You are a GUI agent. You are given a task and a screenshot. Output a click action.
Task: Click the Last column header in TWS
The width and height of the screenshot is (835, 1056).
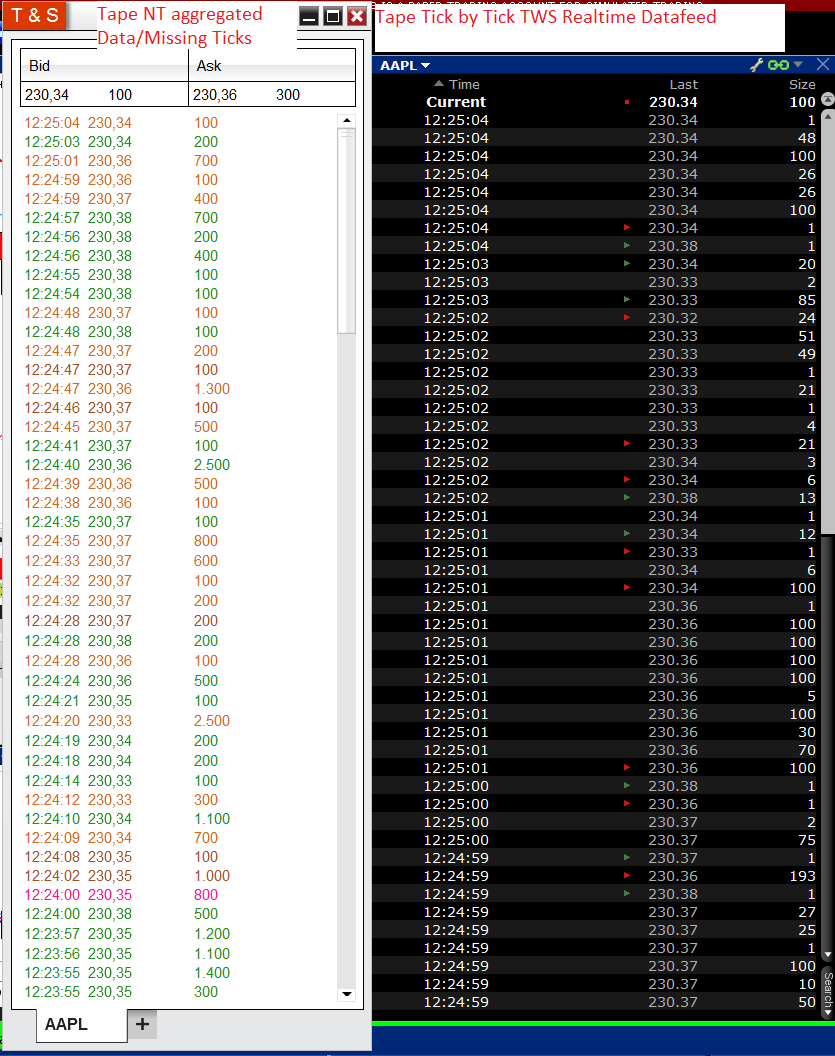[x=683, y=84]
